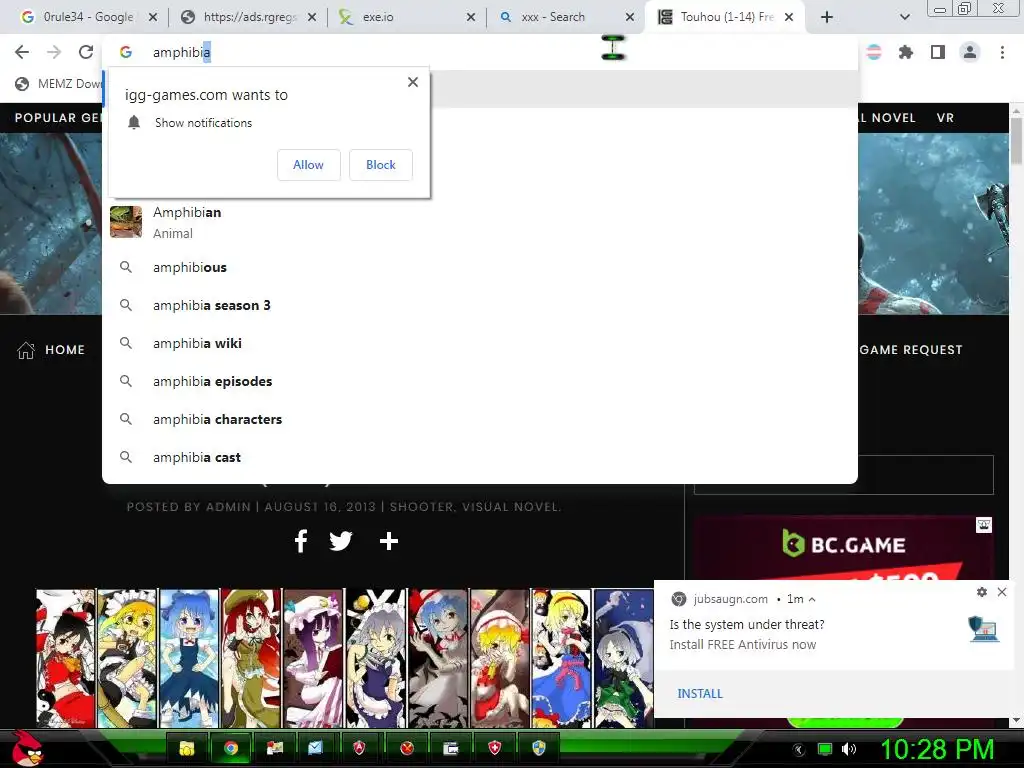Close the jubsaugn.com notification
Image resolution: width=1024 pixels, height=768 pixels.
1002,592
